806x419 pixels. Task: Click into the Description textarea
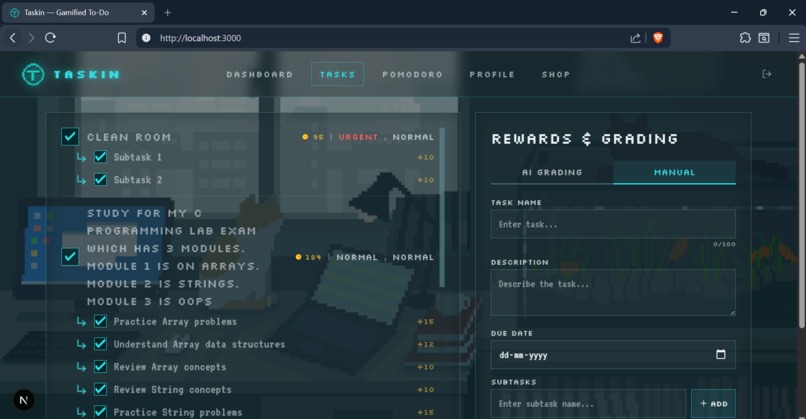[613, 293]
